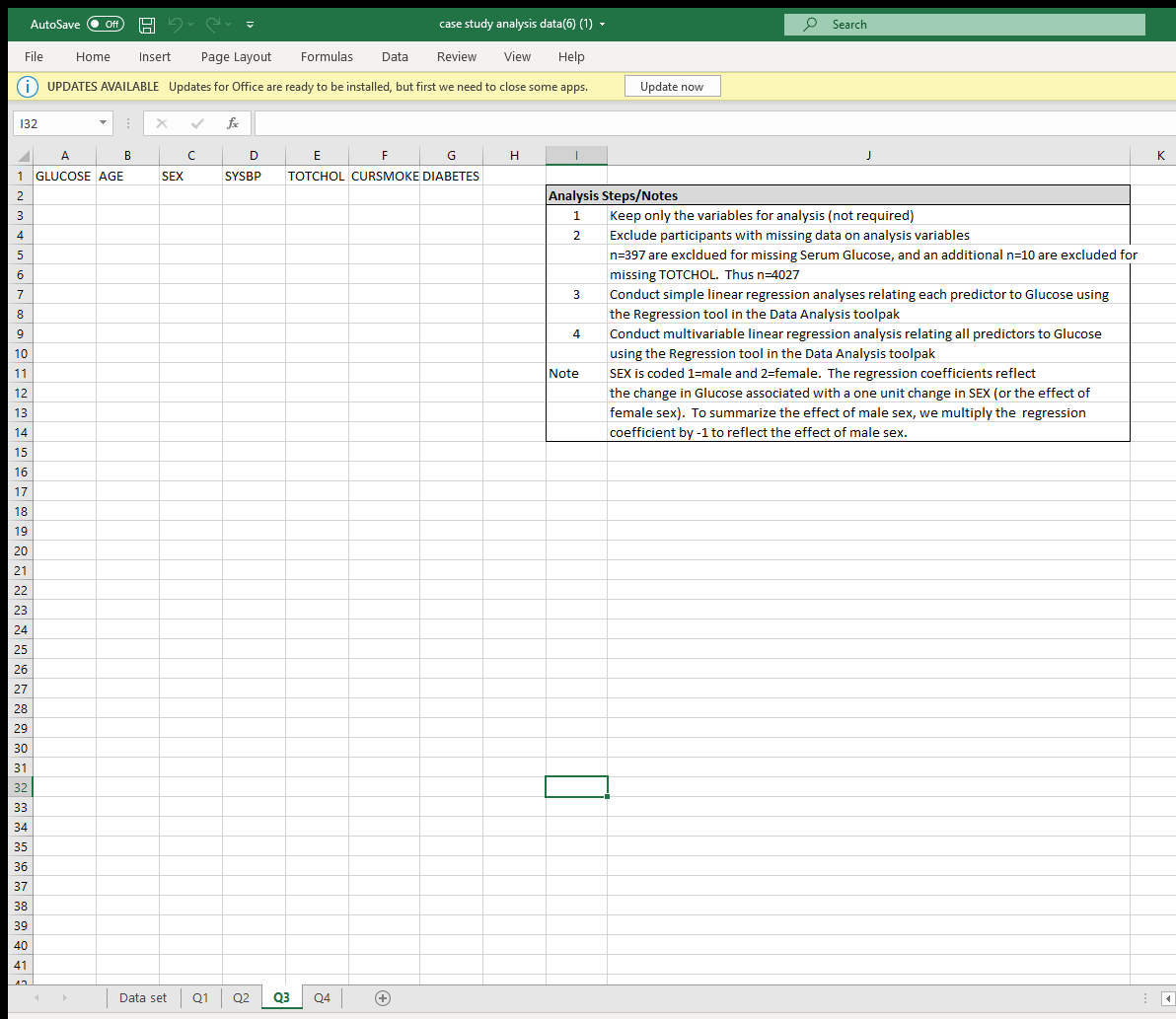1176x1019 pixels.
Task: Click the DIABETES header cell
Action: click(451, 177)
